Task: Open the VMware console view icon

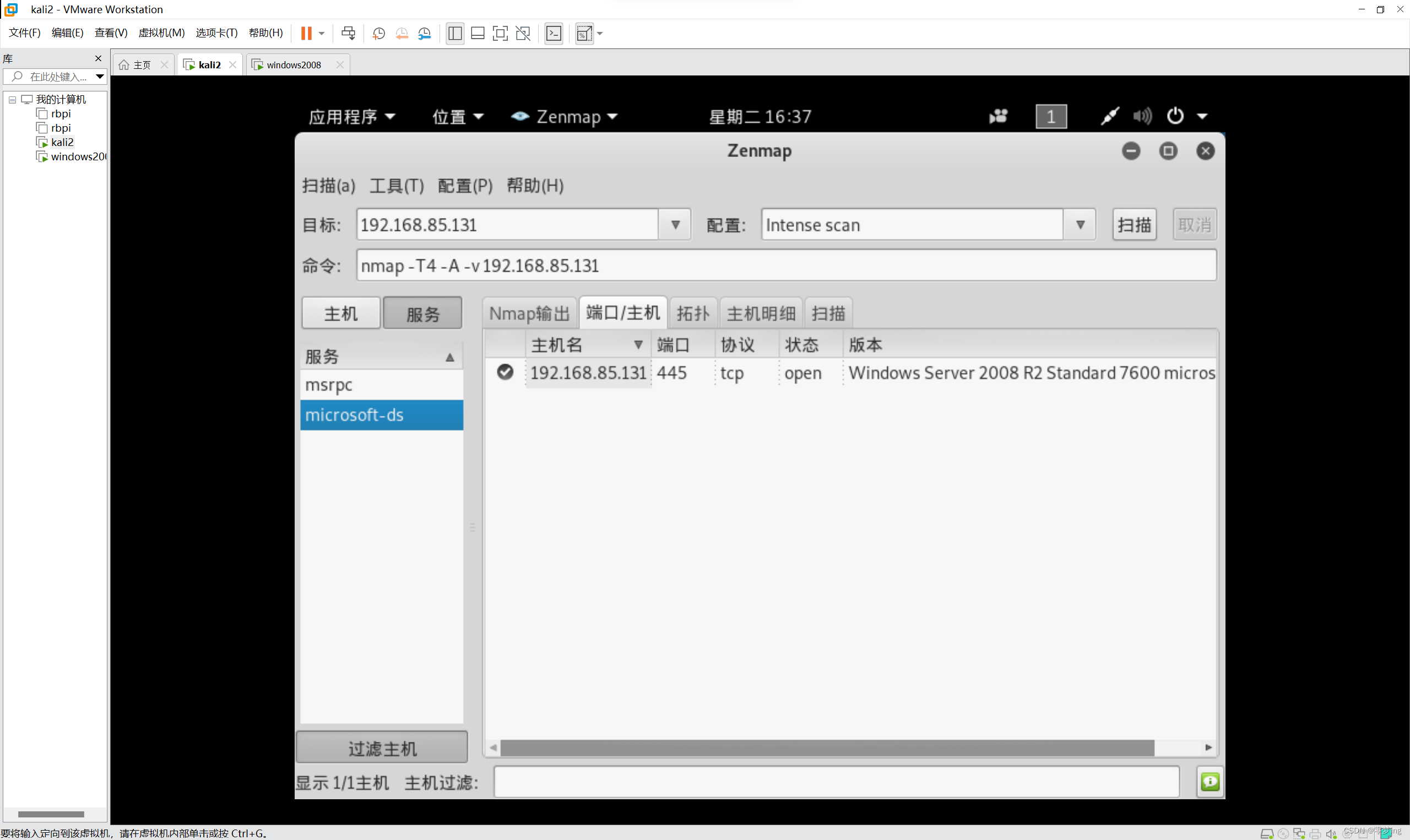Action: (x=554, y=34)
